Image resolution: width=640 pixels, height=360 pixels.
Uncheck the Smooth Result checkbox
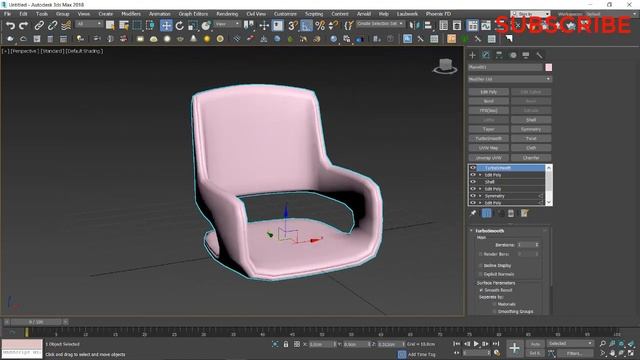tap(481, 290)
